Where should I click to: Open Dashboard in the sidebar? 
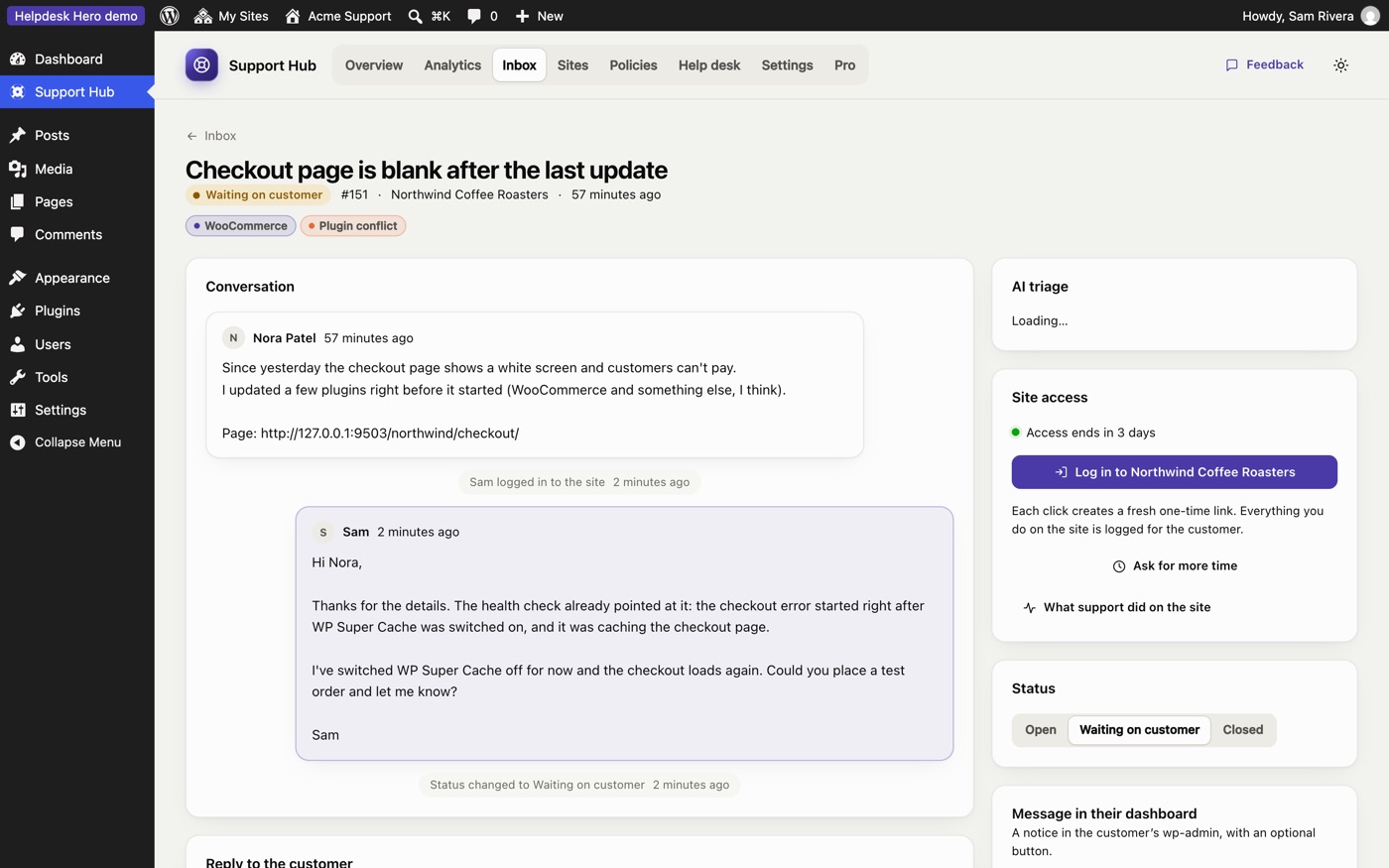pos(77,60)
